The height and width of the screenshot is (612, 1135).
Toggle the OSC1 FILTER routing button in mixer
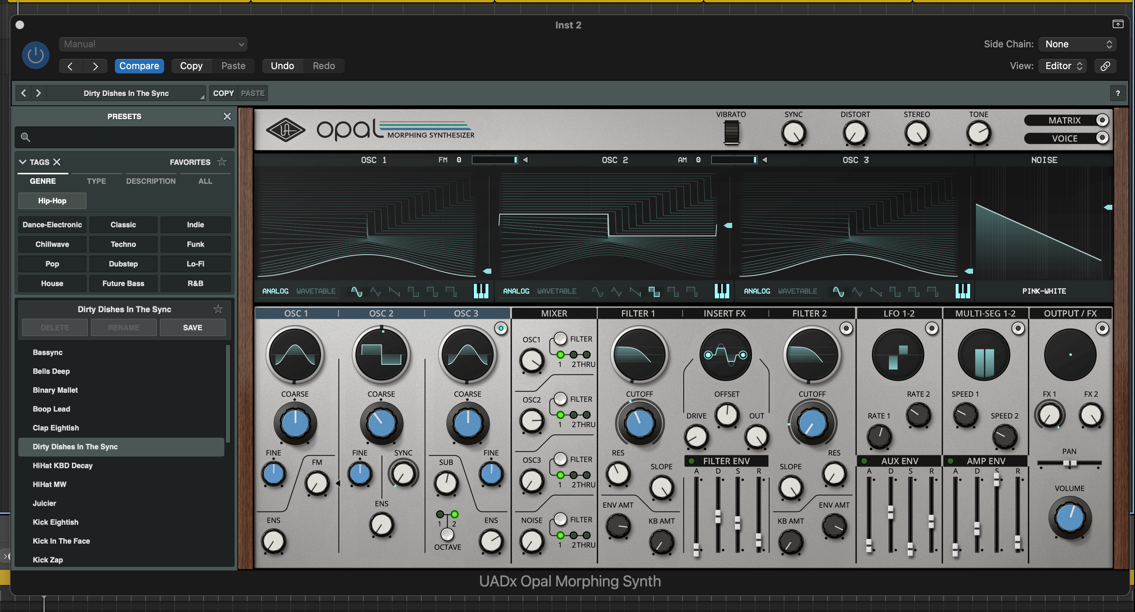(561, 339)
